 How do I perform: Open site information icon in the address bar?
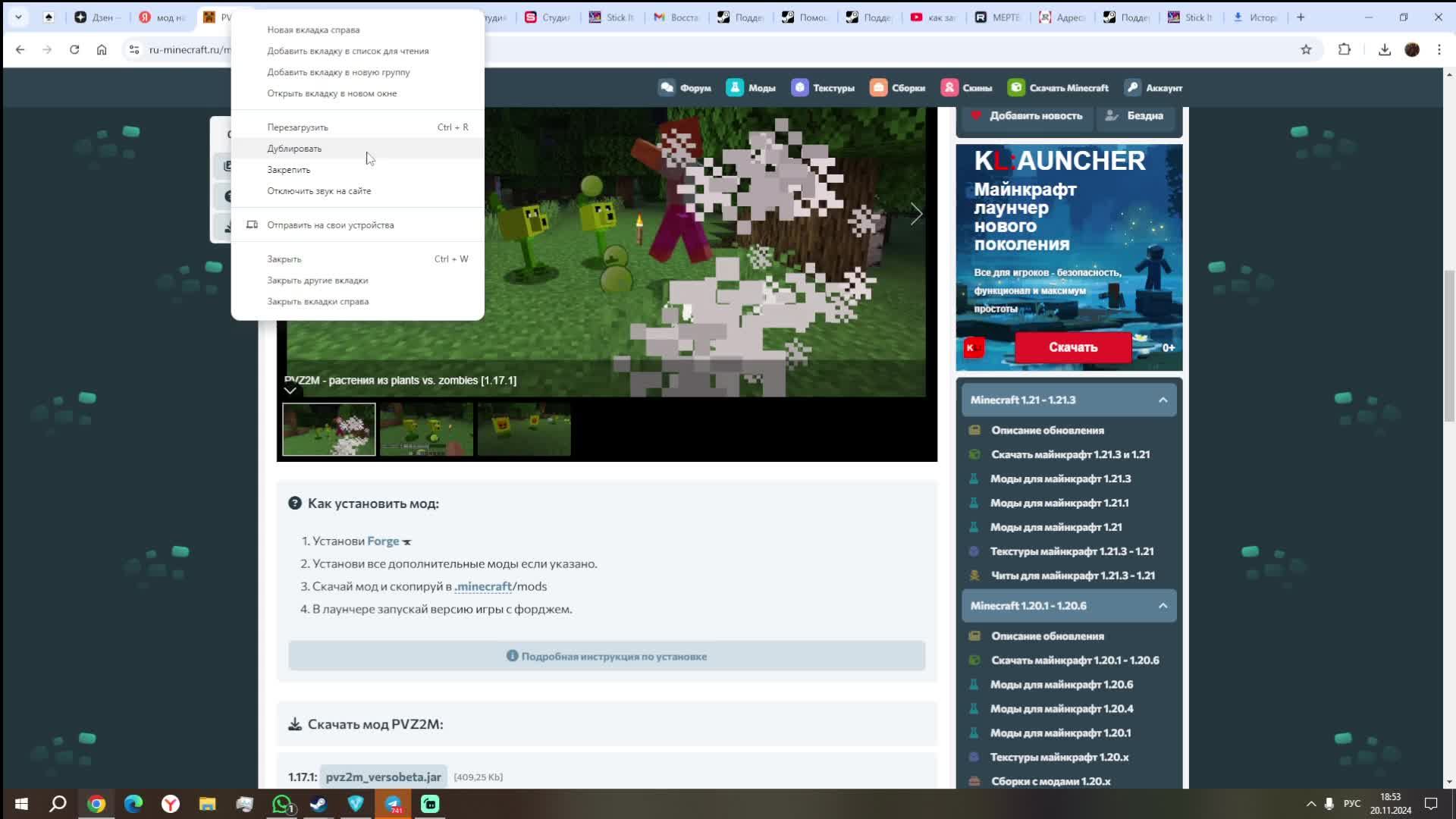tap(134, 50)
